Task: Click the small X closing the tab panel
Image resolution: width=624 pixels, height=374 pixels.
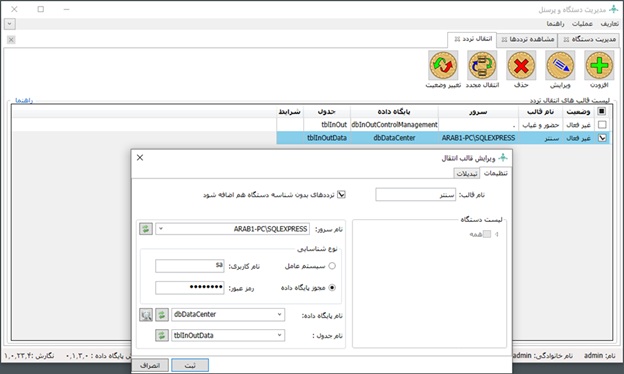Action: [x=11, y=39]
